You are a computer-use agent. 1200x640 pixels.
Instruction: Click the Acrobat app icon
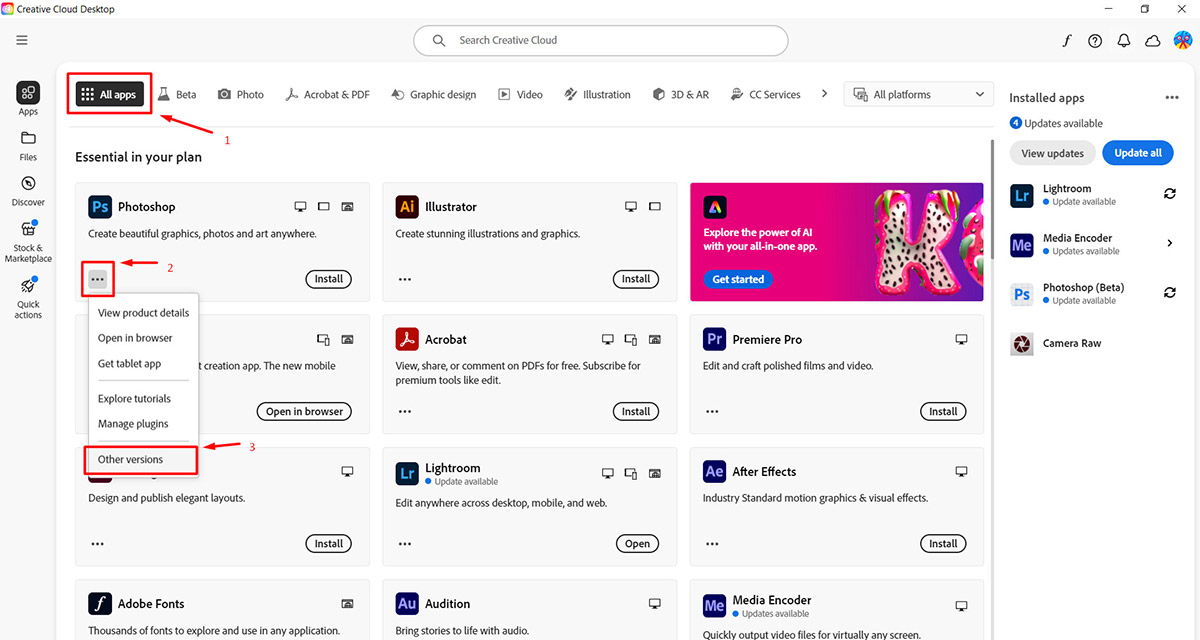[x=407, y=339]
